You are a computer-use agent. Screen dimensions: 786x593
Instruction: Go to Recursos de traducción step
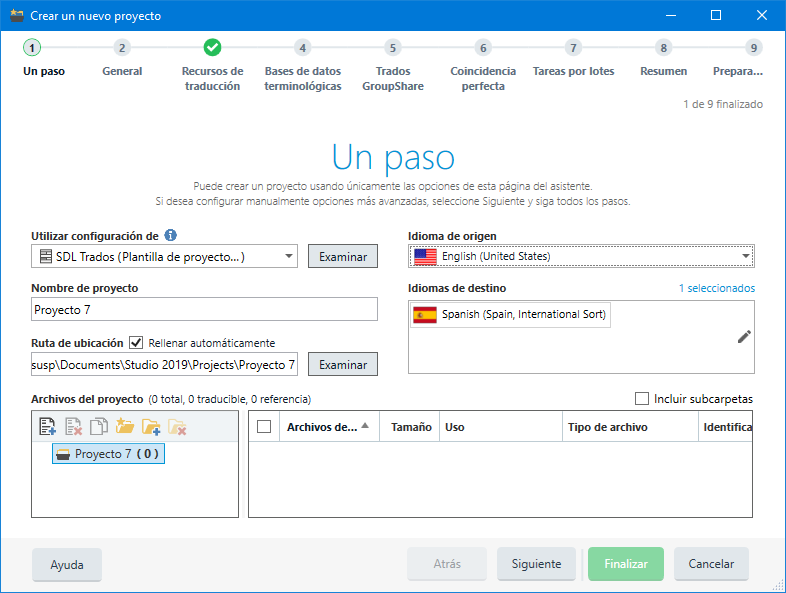[x=213, y=79]
